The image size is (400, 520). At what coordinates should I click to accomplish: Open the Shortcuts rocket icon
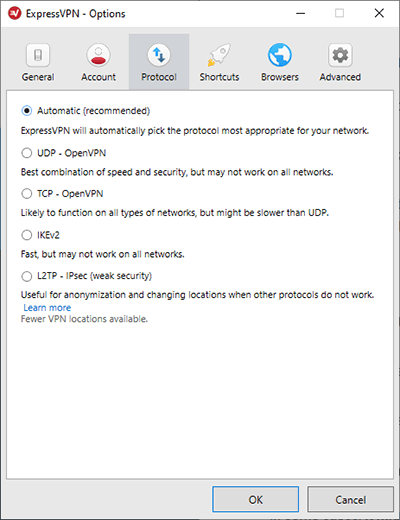pyautogui.click(x=219, y=55)
